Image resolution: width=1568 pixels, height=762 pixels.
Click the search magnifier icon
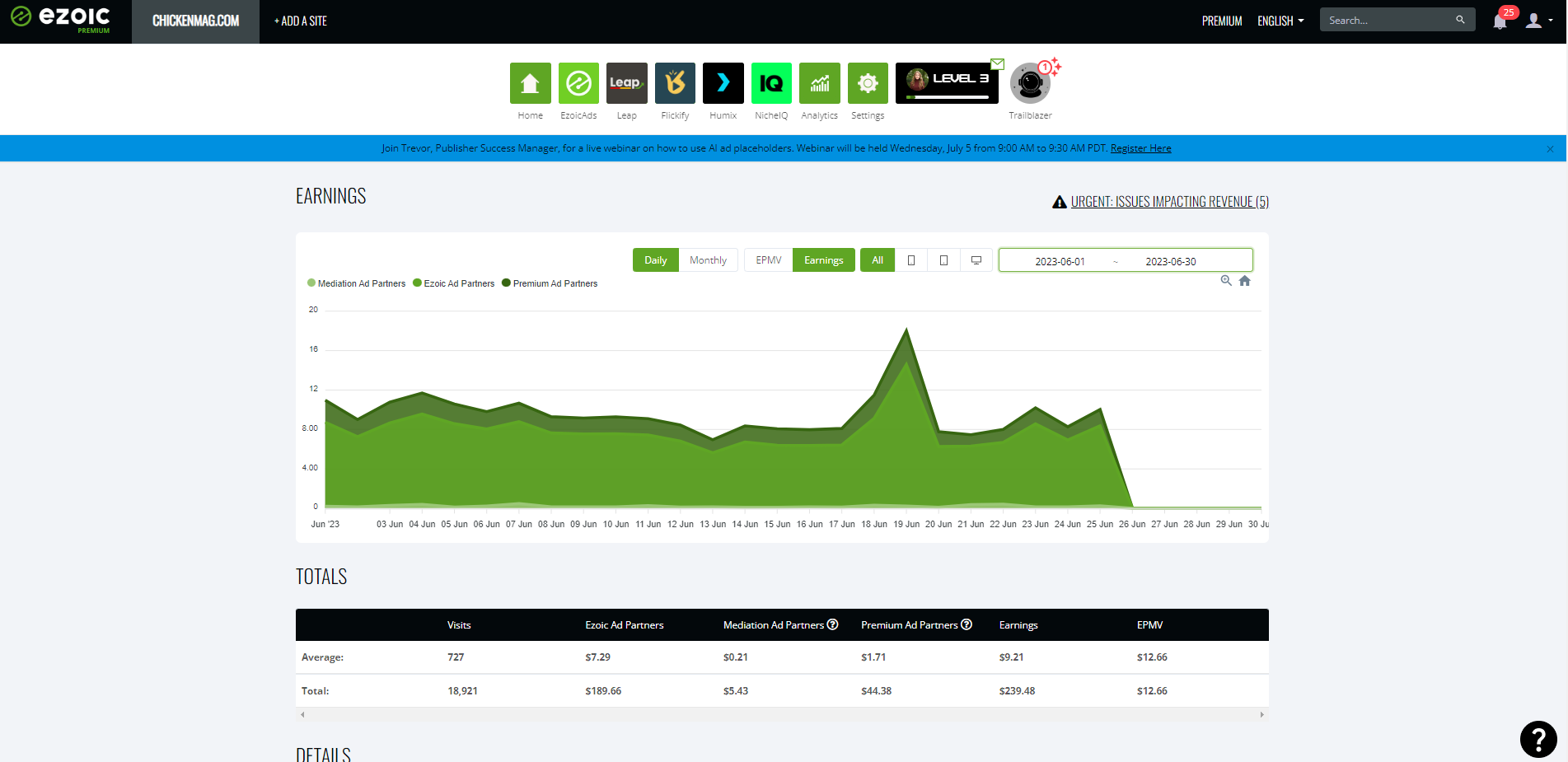point(1460,20)
